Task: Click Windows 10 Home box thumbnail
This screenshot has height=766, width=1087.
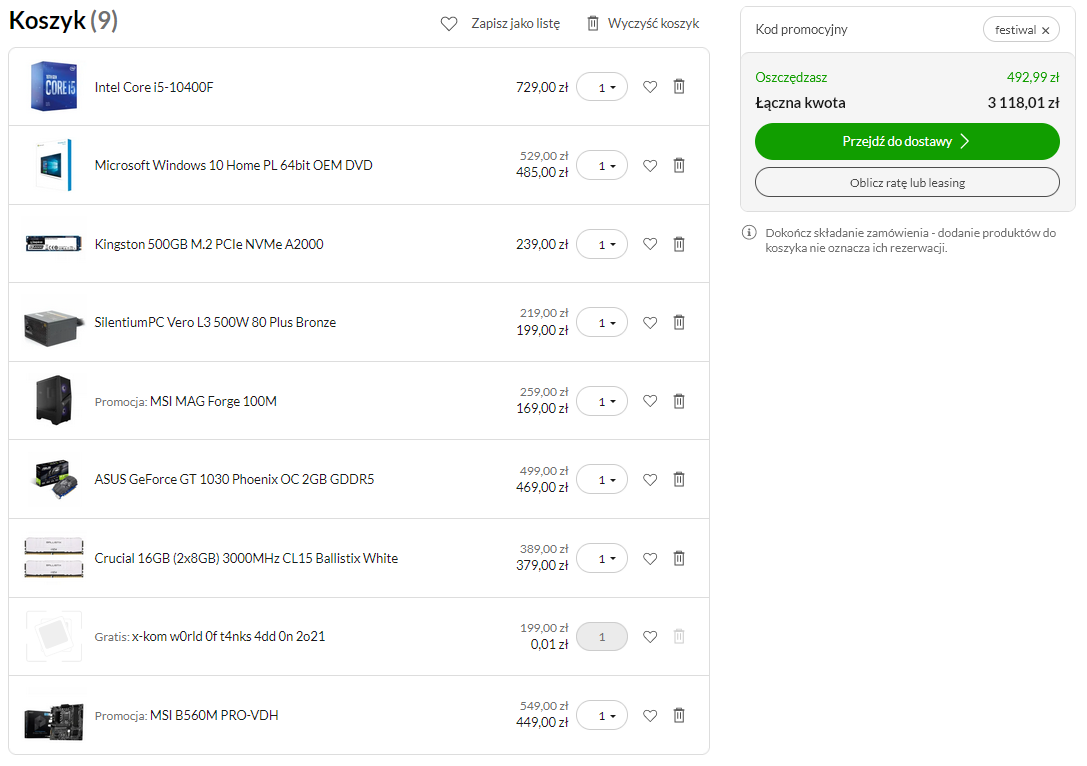Action: click(x=54, y=166)
